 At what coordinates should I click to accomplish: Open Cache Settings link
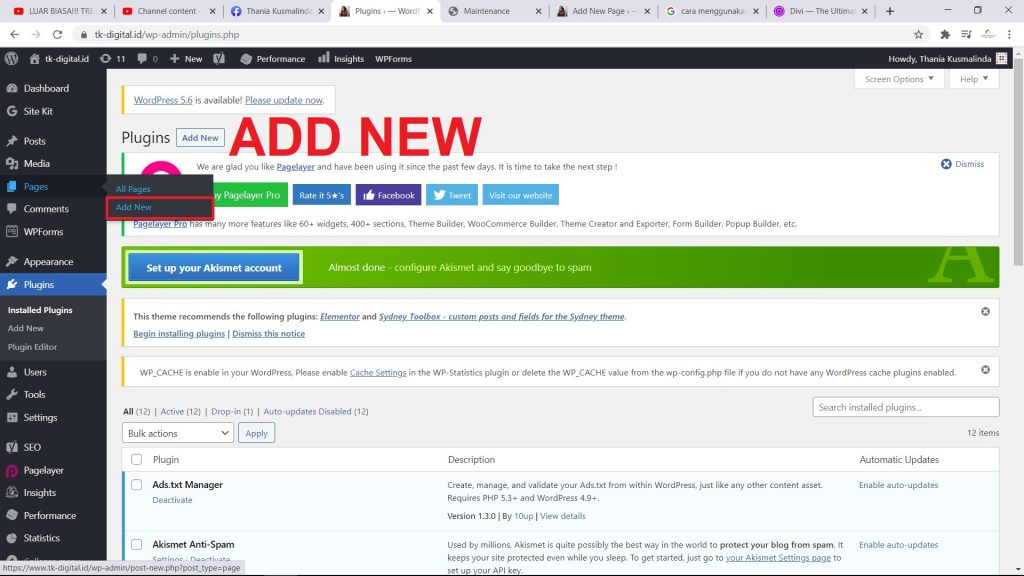pyautogui.click(x=378, y=372)
